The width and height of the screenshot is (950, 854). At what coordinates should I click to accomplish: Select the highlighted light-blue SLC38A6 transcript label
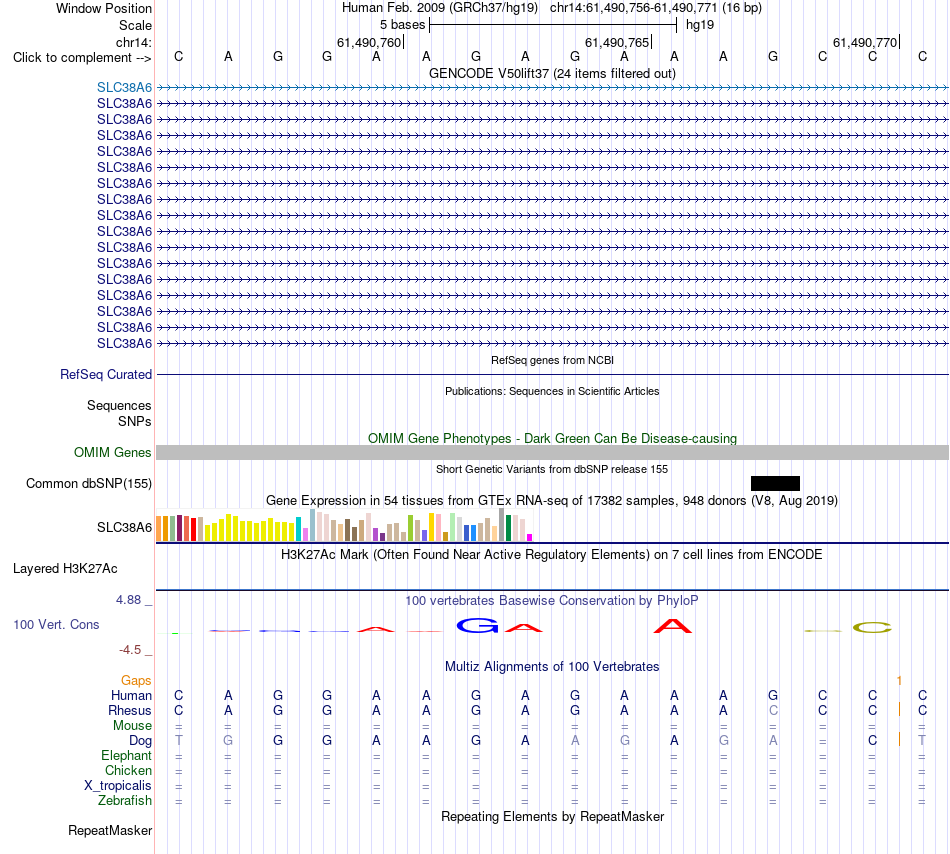(x=124, y=88)
